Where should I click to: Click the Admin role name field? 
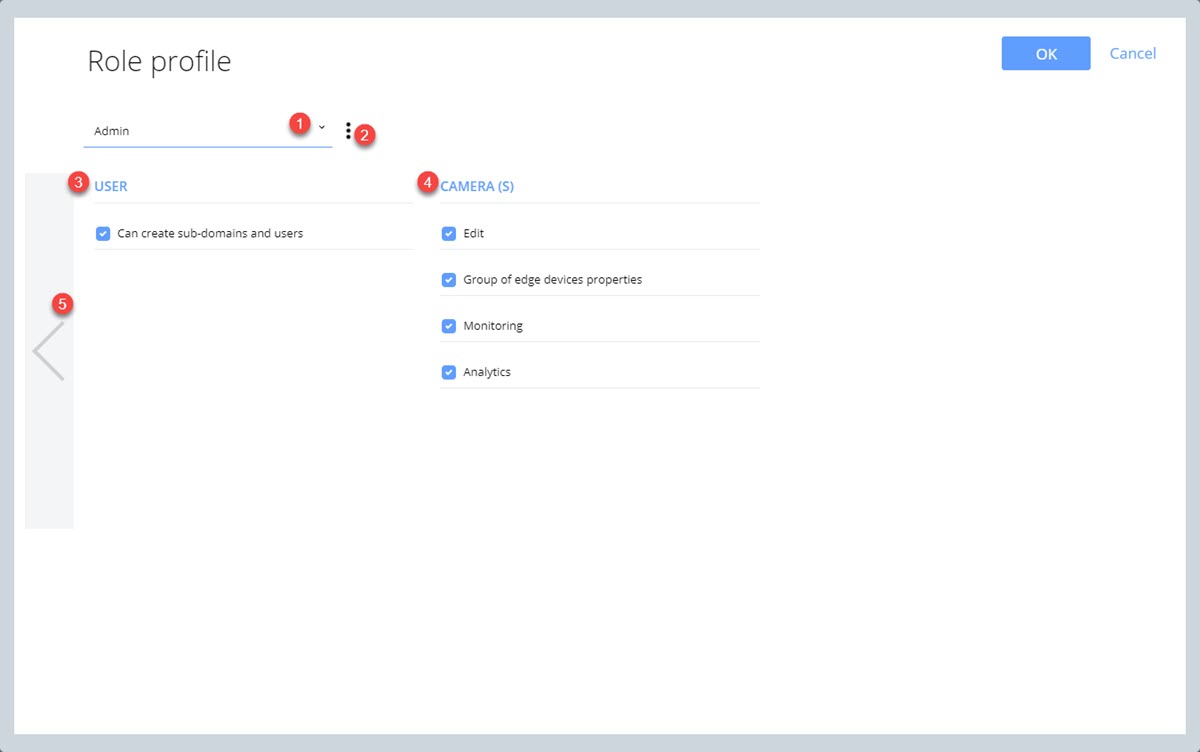pyautogui.click(x=208, y=131)
